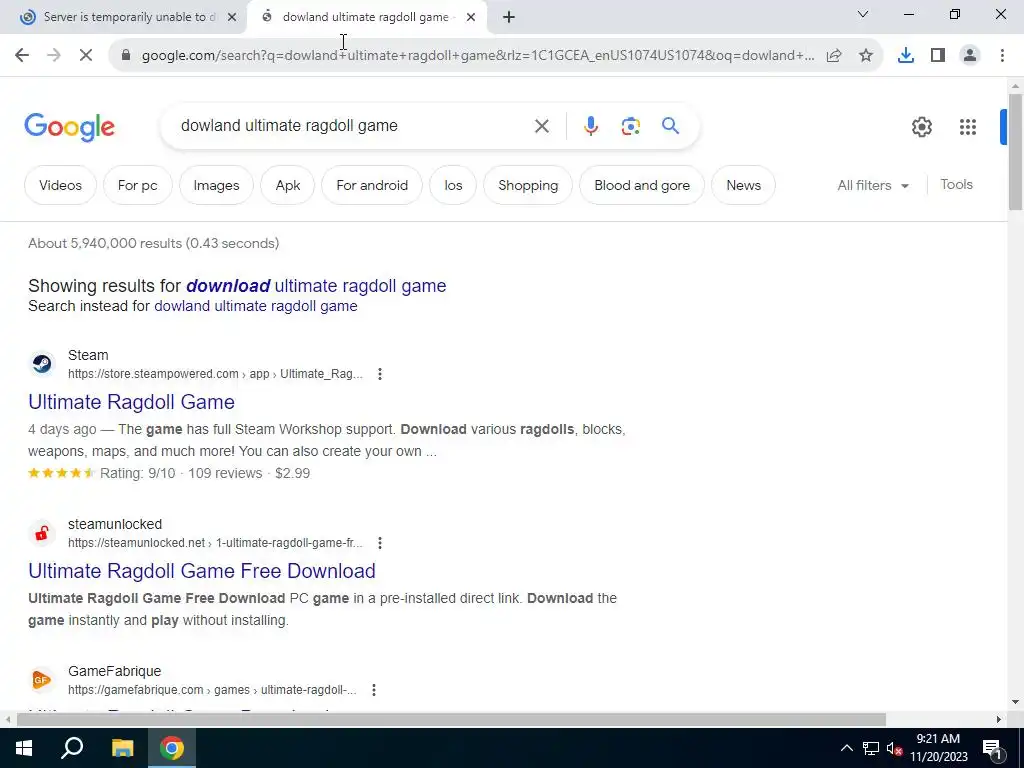This screenshot has width=1024, height=768.
Task: Open 'Ultimate Ragdoll Game Free Download' link
Action: (202, 571)
